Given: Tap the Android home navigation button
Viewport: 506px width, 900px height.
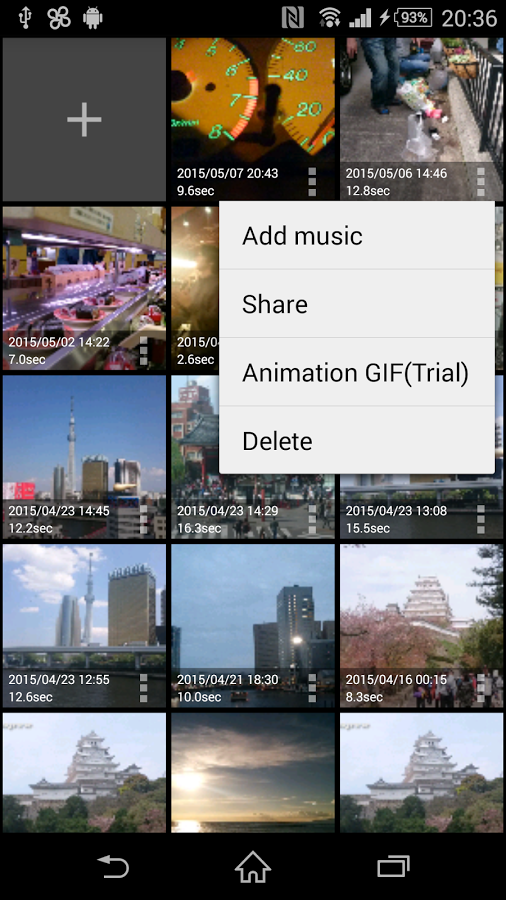Looking at the screenshot, I should click(253, 867).
